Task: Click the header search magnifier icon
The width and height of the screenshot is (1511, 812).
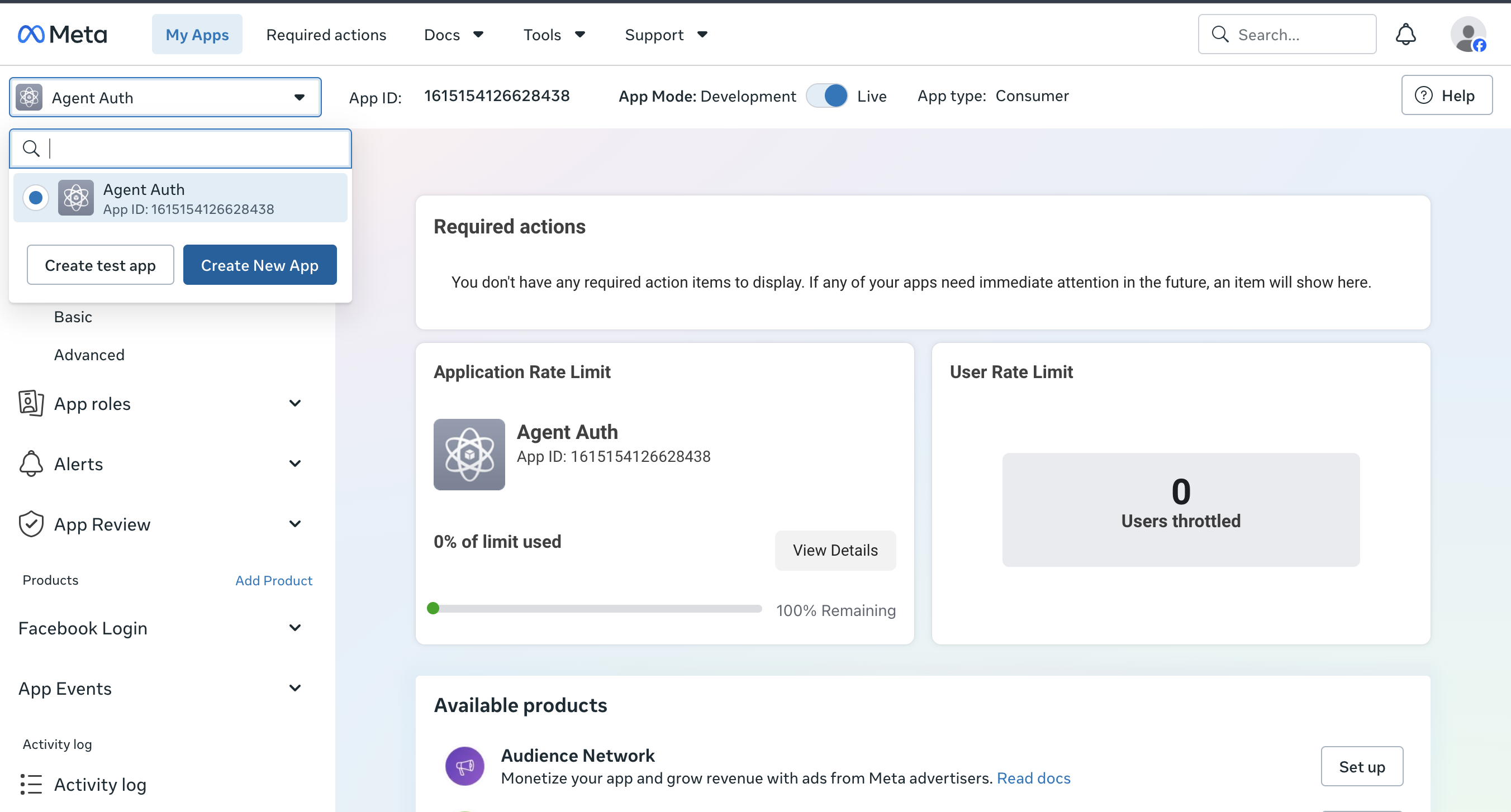Action: point(1220,35)
